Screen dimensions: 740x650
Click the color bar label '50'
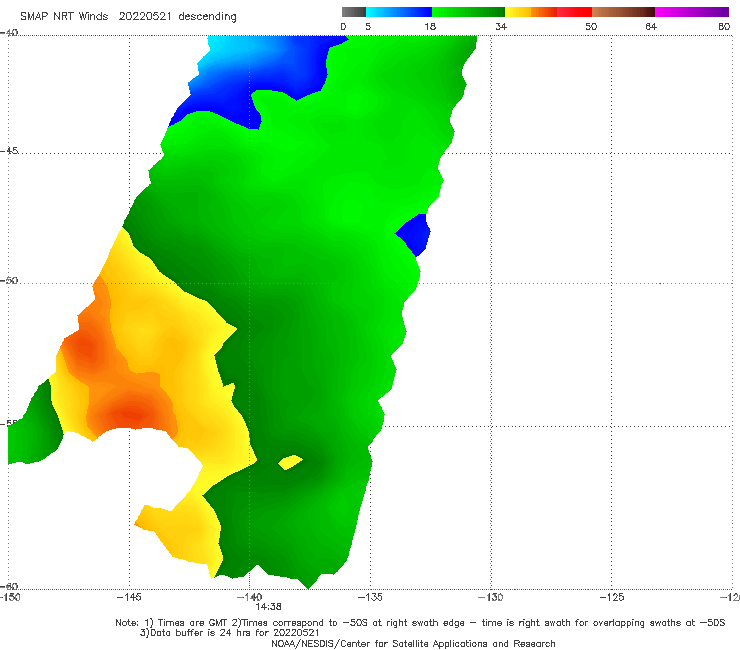click(591, 26)
